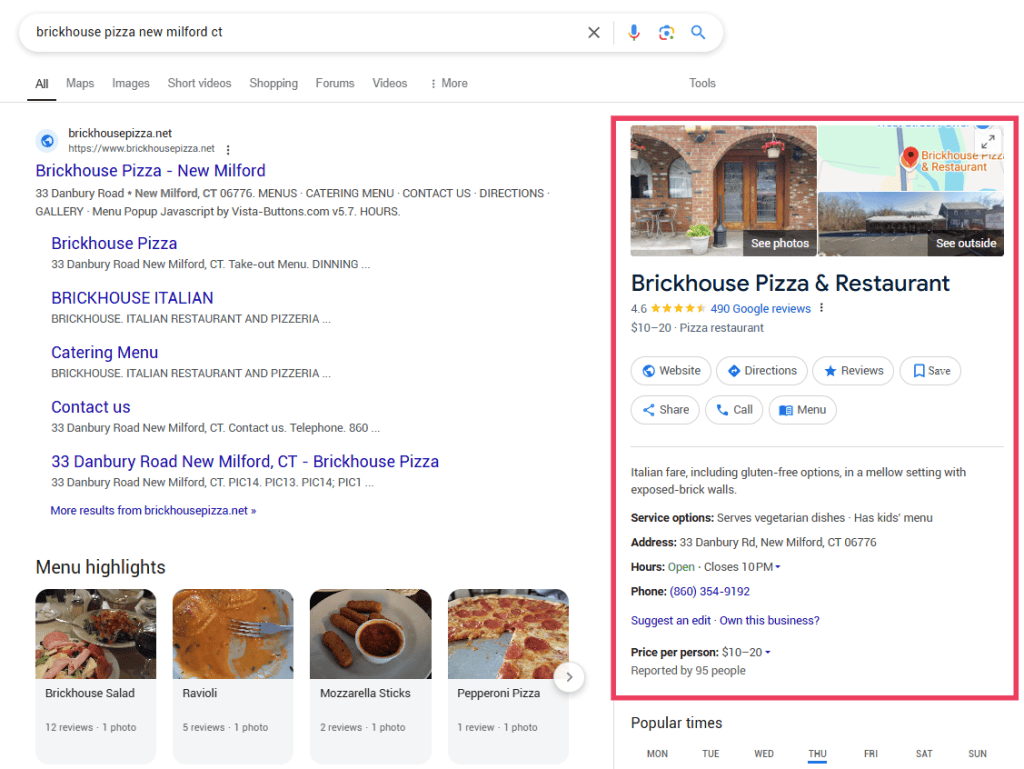The width and height of the screenshot is (1024, 769).
Task: Select the Videos tab
Action: (x=390, y=84)
